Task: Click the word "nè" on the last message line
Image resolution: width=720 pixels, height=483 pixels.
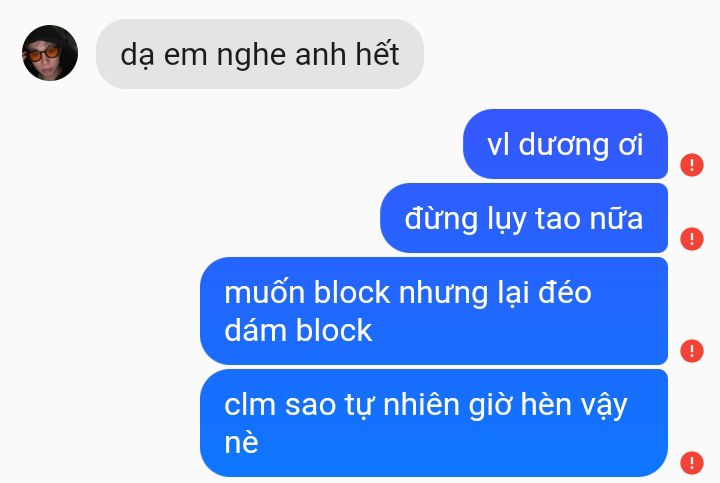Action: coord(242,443)
